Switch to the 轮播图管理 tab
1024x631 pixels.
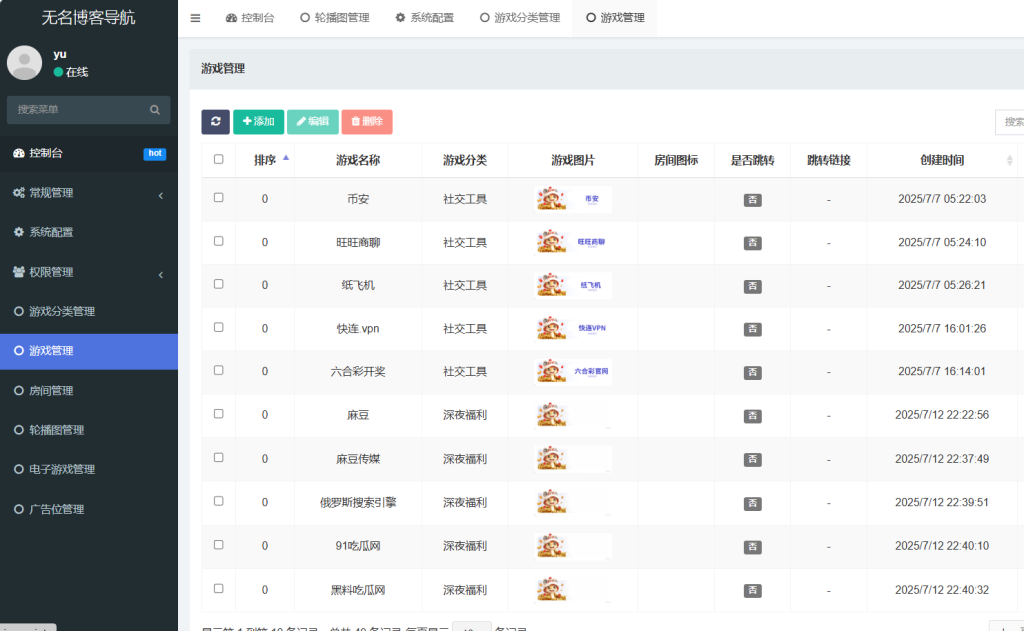[x=334, y=17]
